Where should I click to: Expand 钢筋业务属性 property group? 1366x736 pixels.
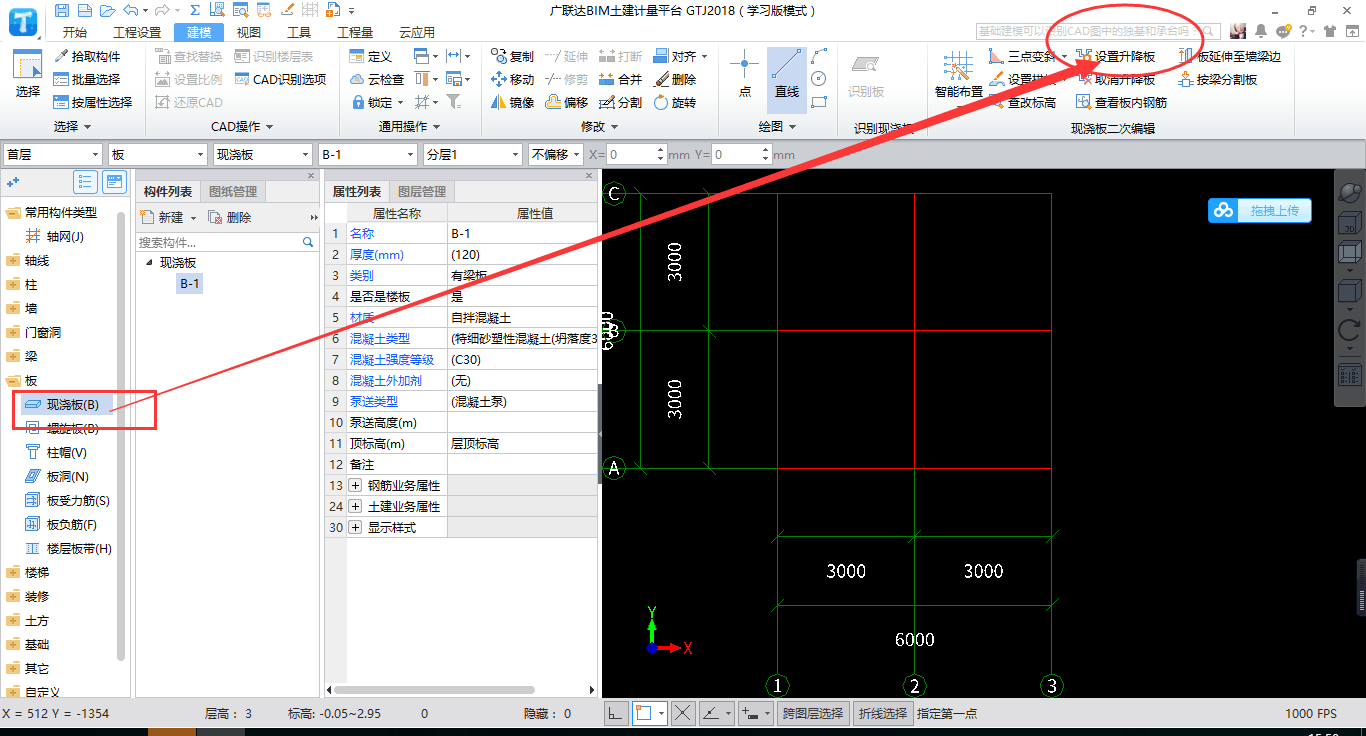(355, 485)
